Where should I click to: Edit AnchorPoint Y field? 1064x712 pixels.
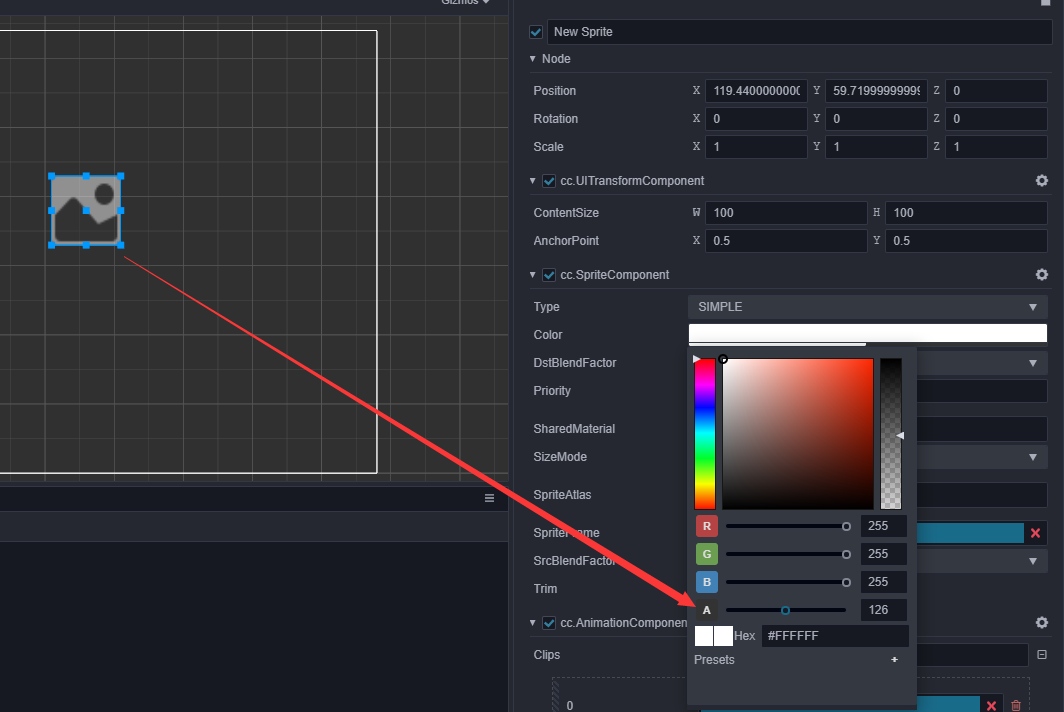pyautogui.click(x=966, y=241)
